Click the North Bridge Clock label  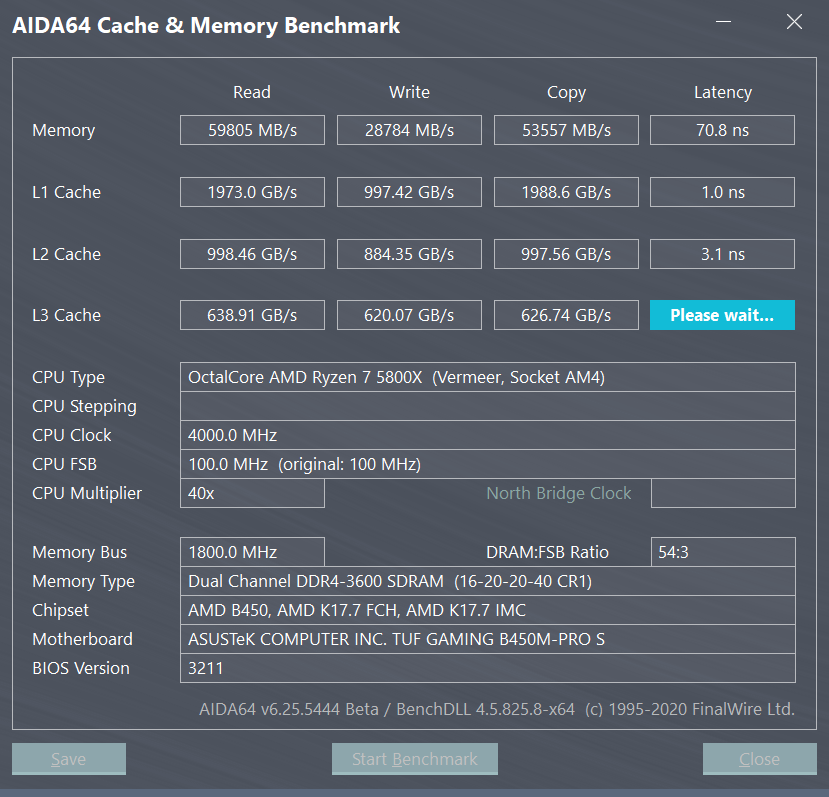[x=559, y=493]
